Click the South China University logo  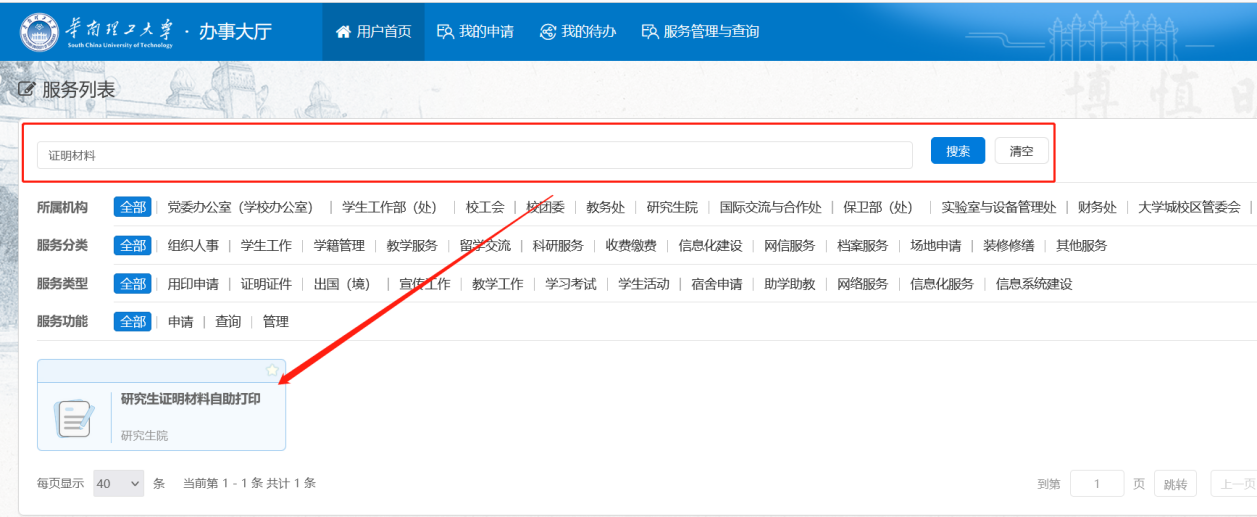pyautogui.click(x=40, y=31)
